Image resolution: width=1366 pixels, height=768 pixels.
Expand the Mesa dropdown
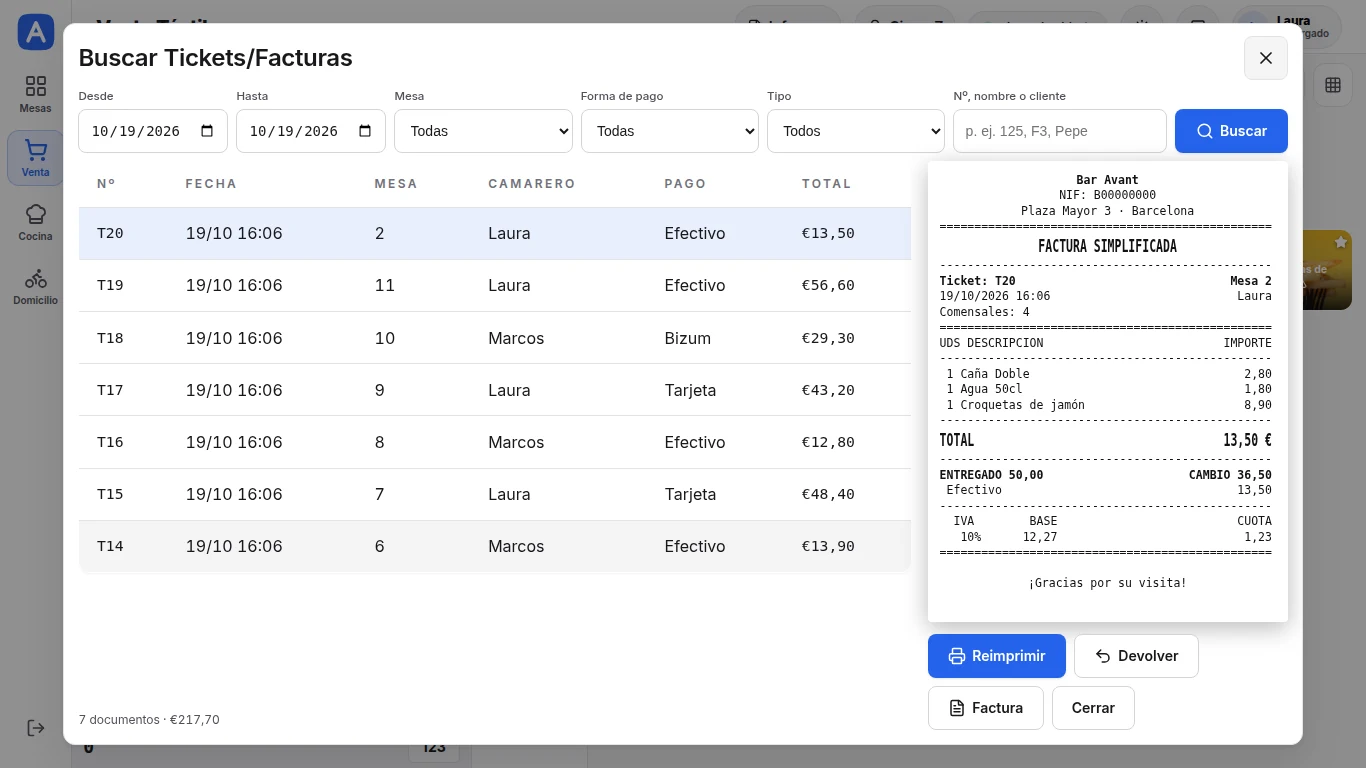483,131
